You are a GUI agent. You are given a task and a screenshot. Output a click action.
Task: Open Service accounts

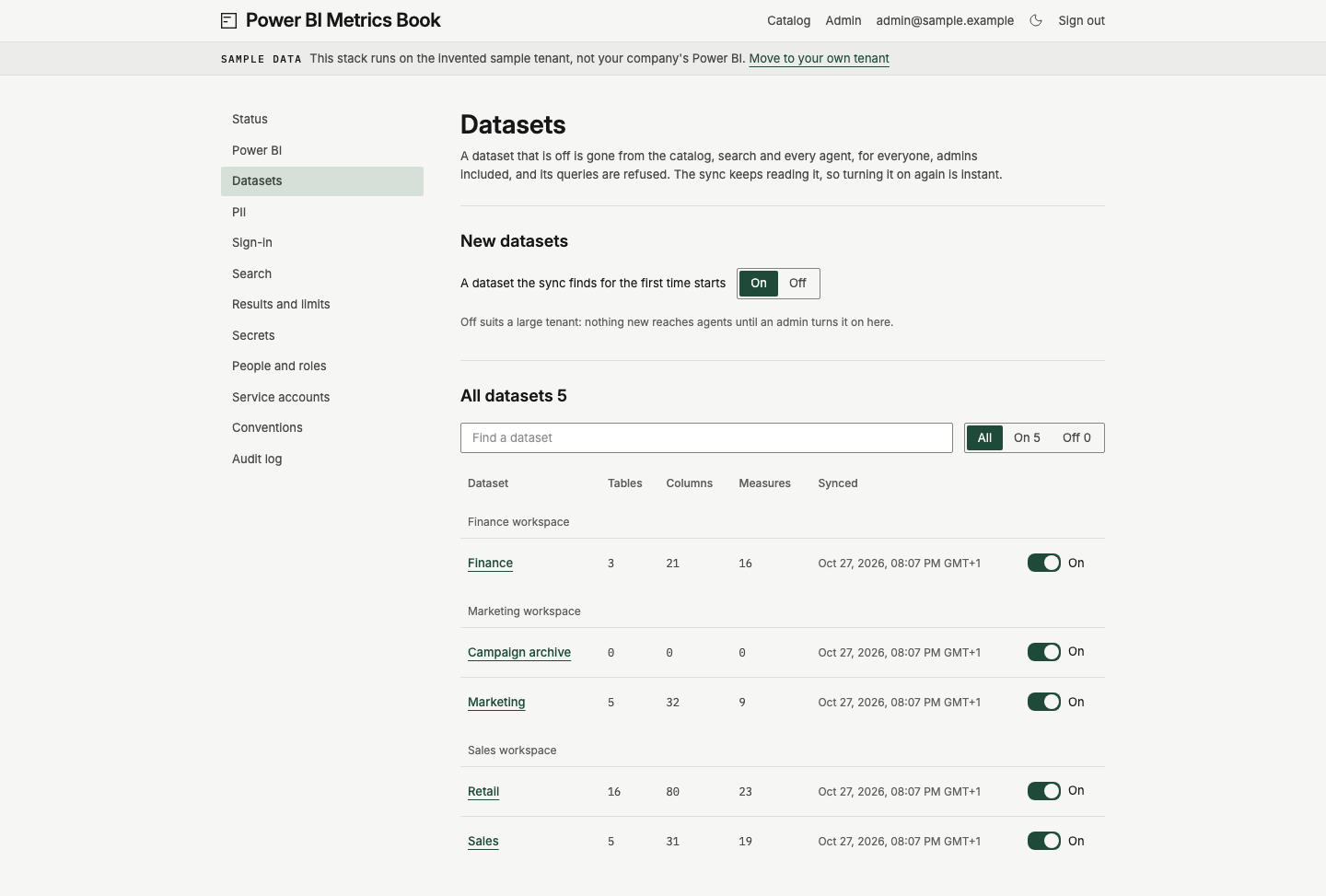pos(322,398)
